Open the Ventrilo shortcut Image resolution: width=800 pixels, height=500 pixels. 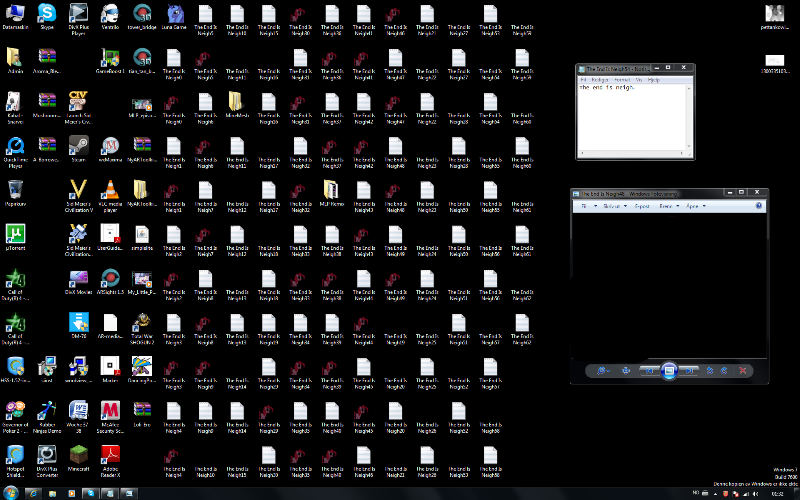click(x=110, y=16)
